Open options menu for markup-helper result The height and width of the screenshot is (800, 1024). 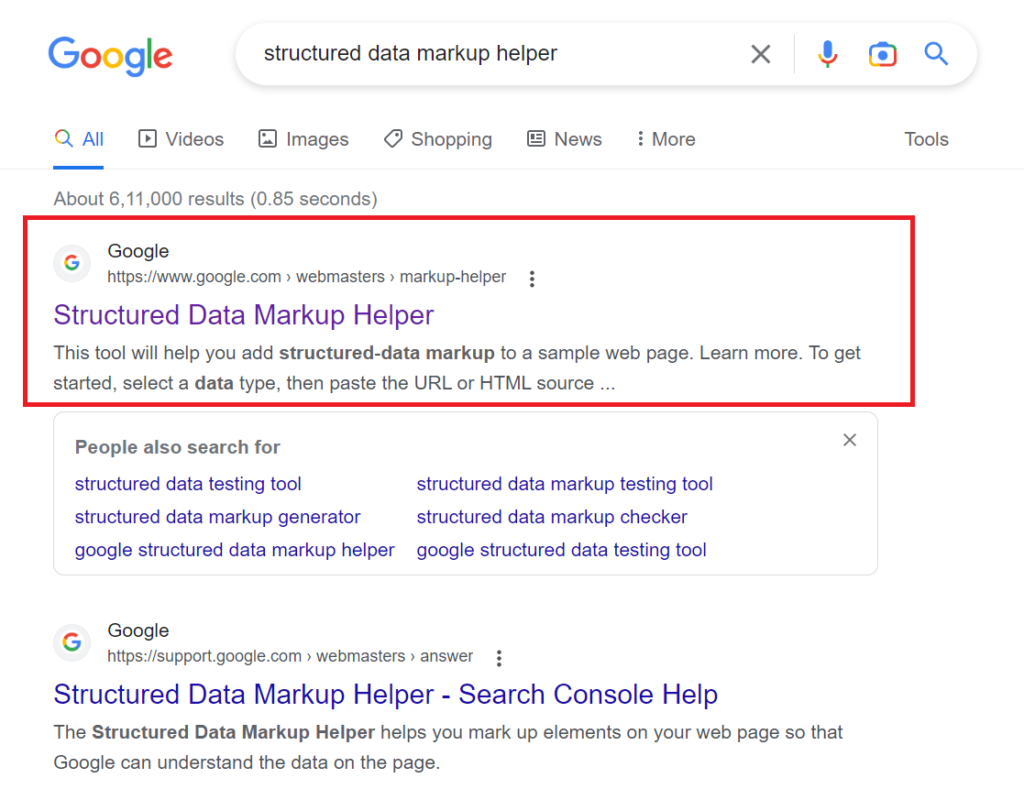click(x=532, y=279)
